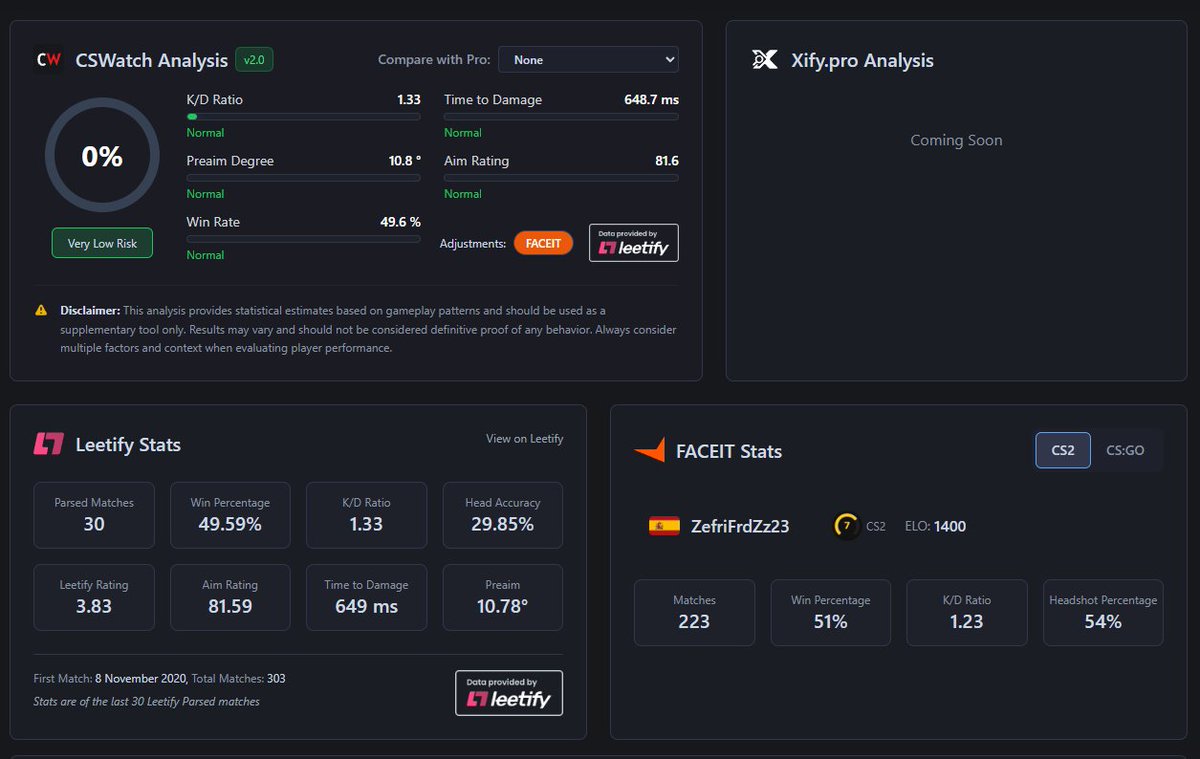Switch to the CS:GO stats tab
The width and height of the screenshot is (1200, 759).
pos(1125,451)
